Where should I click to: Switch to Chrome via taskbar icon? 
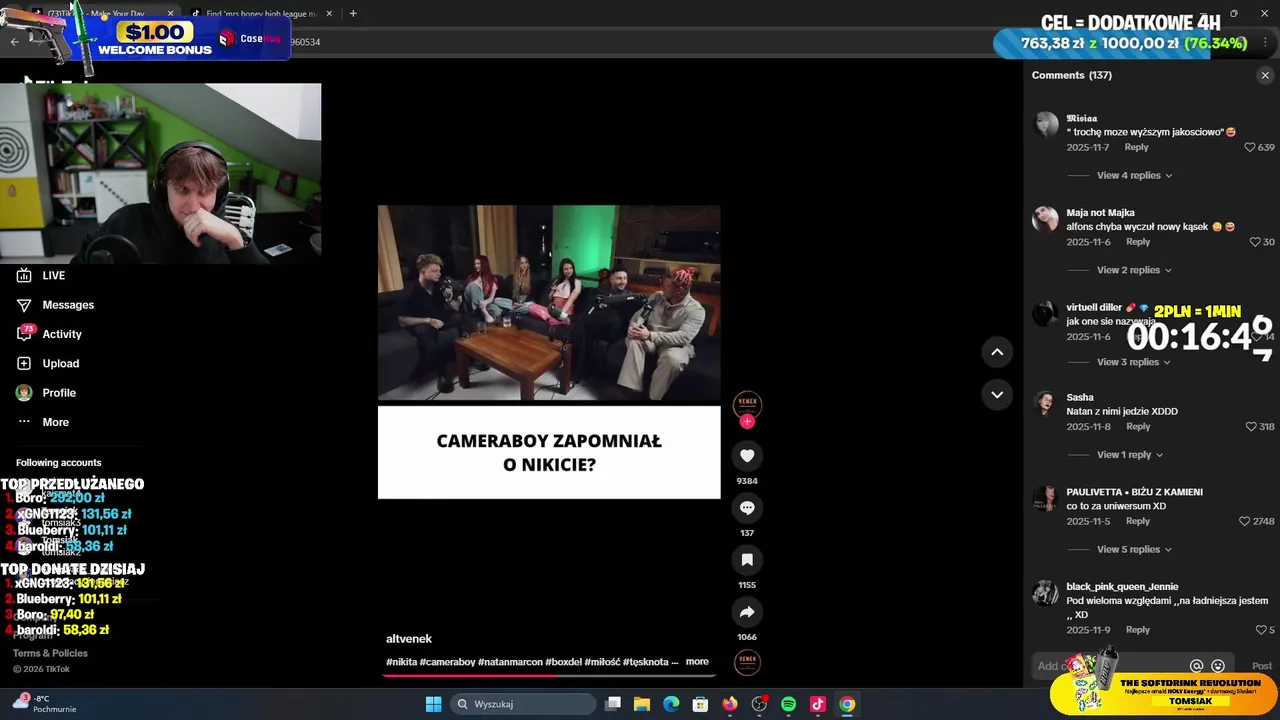point(847,704)
